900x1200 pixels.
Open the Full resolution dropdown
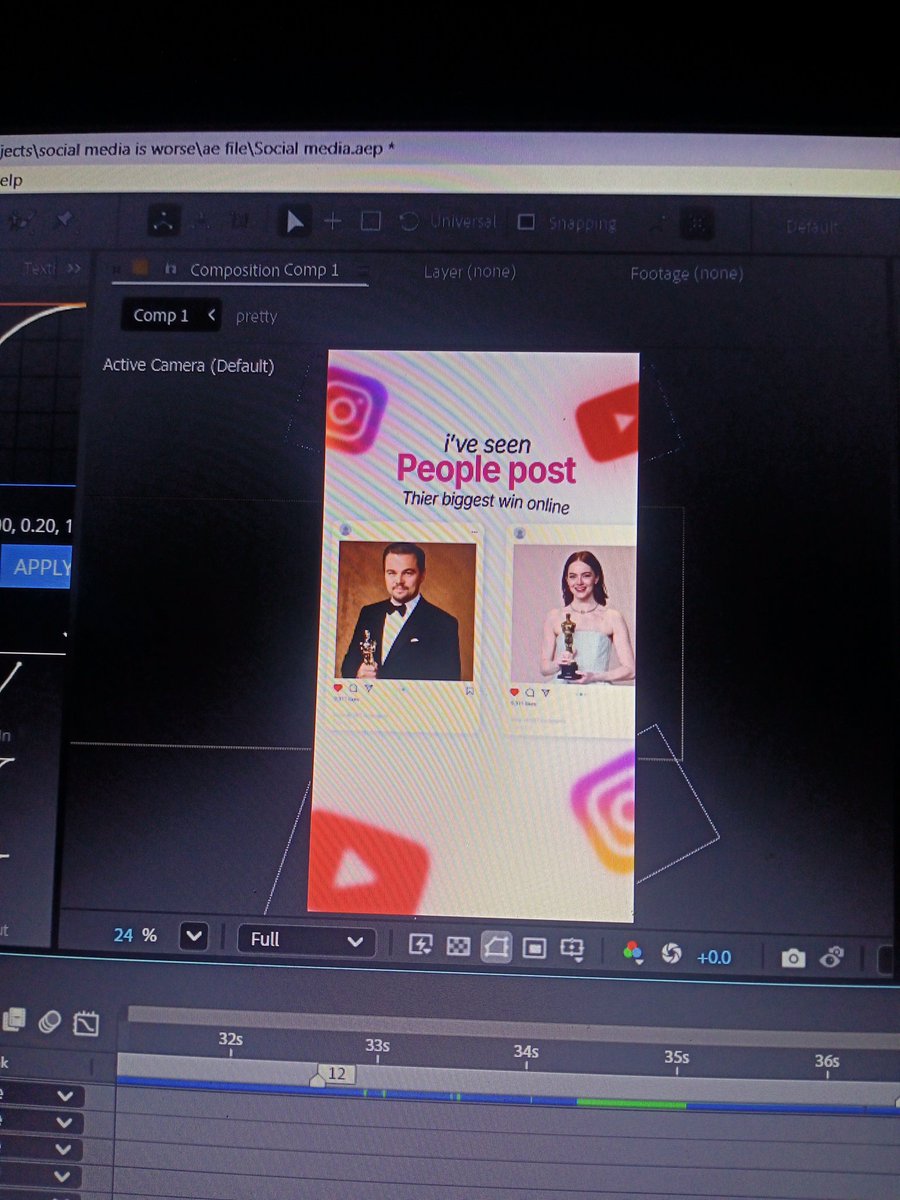coord(306,940)
